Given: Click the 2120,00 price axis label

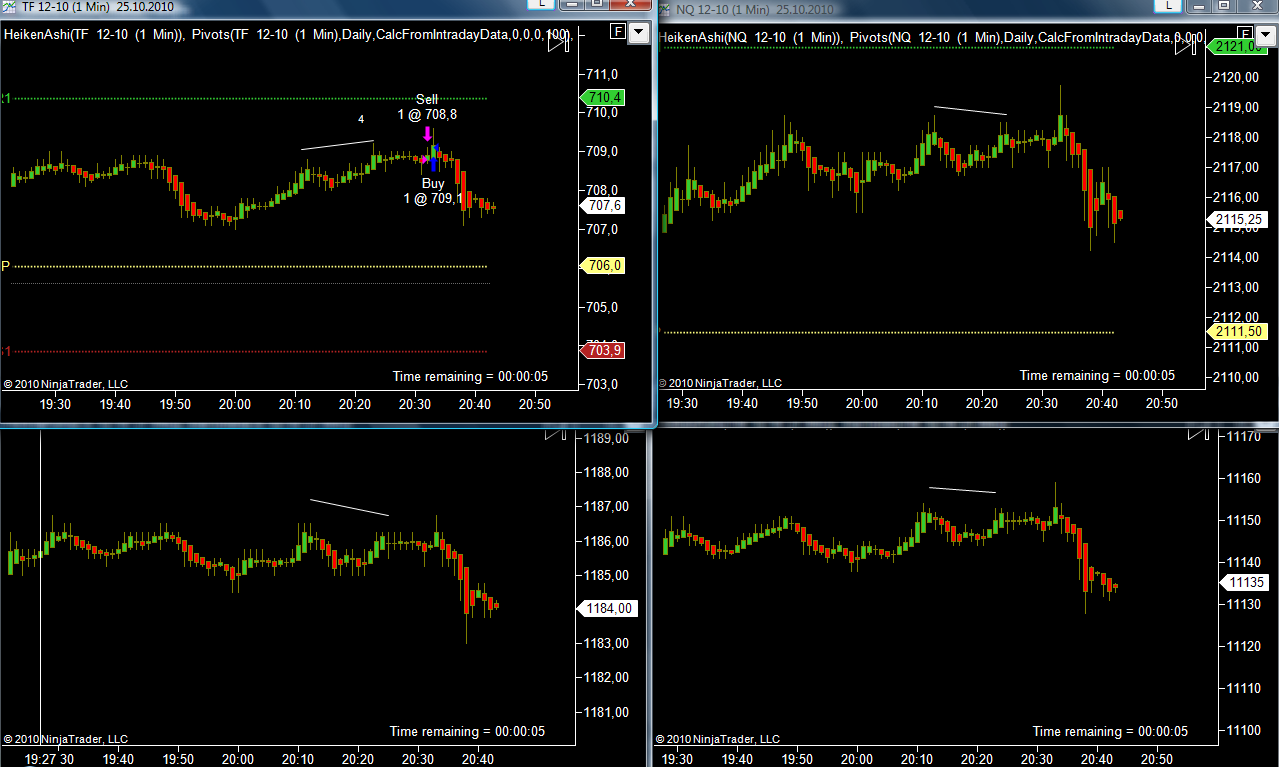Looking at the screenshot, I should (x=1236, y=78).
